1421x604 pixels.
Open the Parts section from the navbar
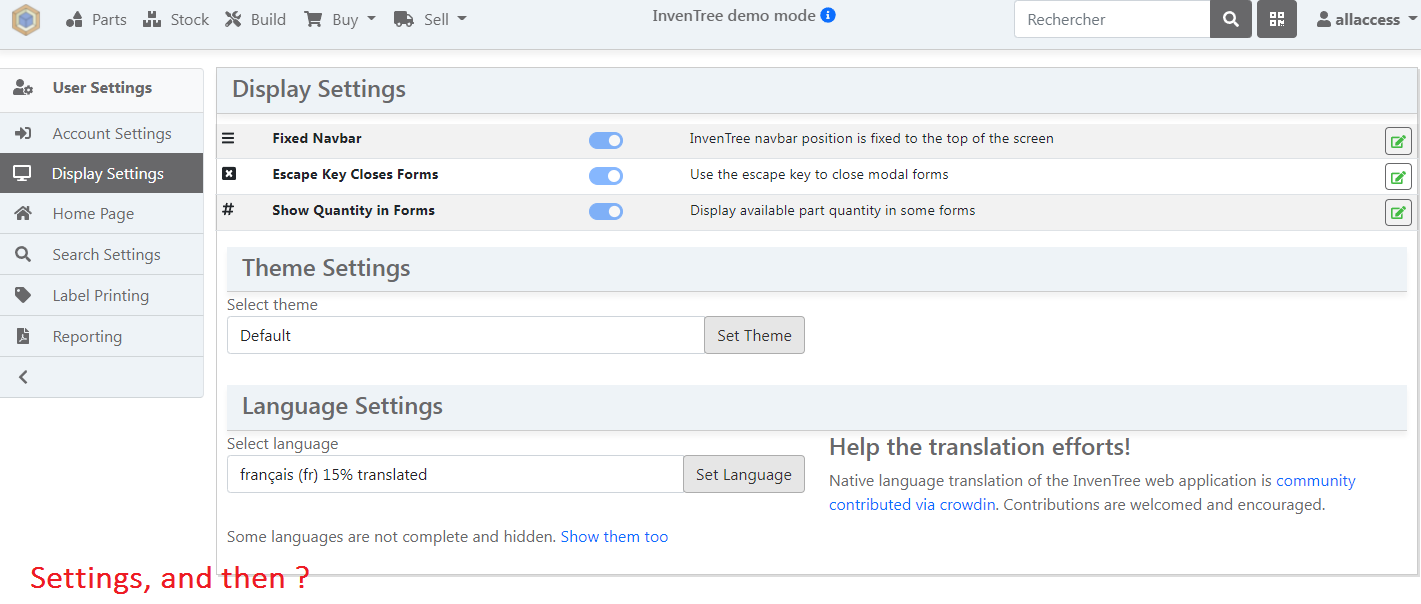click(x=95, y=18)
